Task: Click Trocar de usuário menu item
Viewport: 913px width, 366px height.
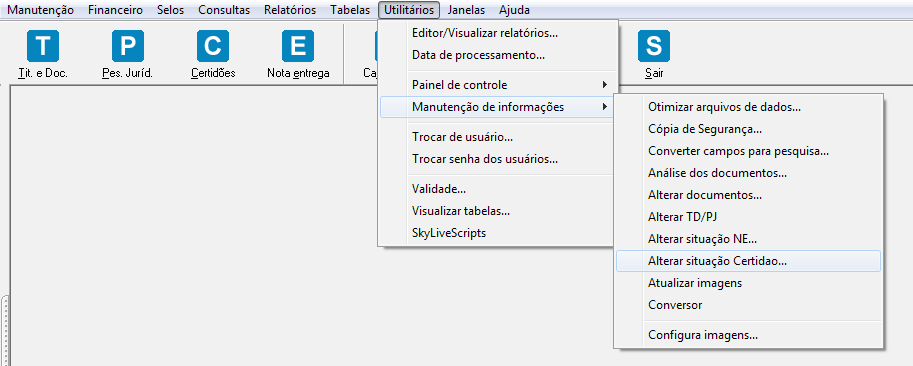Action: tap(497, 137)
